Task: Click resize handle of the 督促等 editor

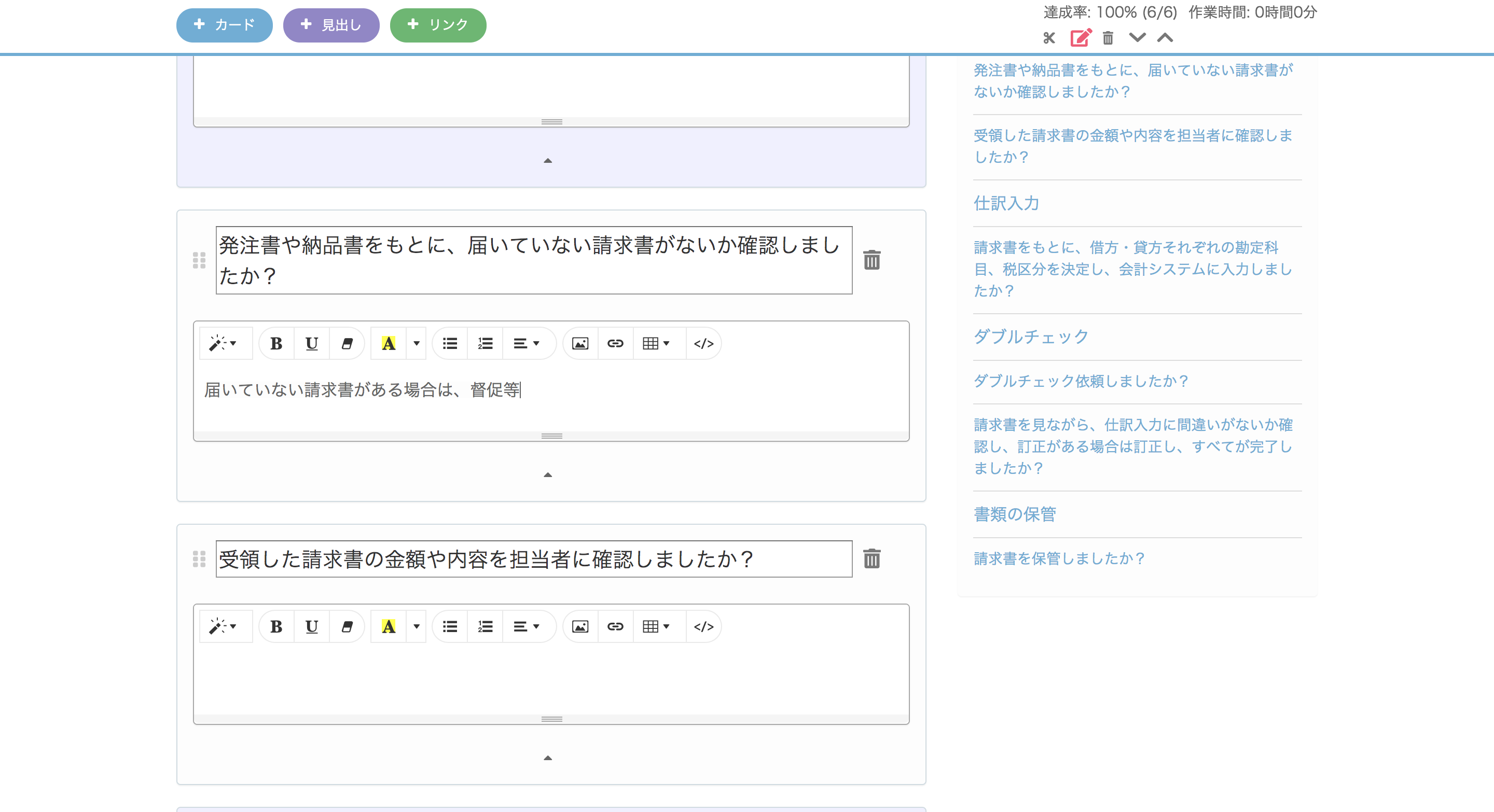Action: coord(551,436)
